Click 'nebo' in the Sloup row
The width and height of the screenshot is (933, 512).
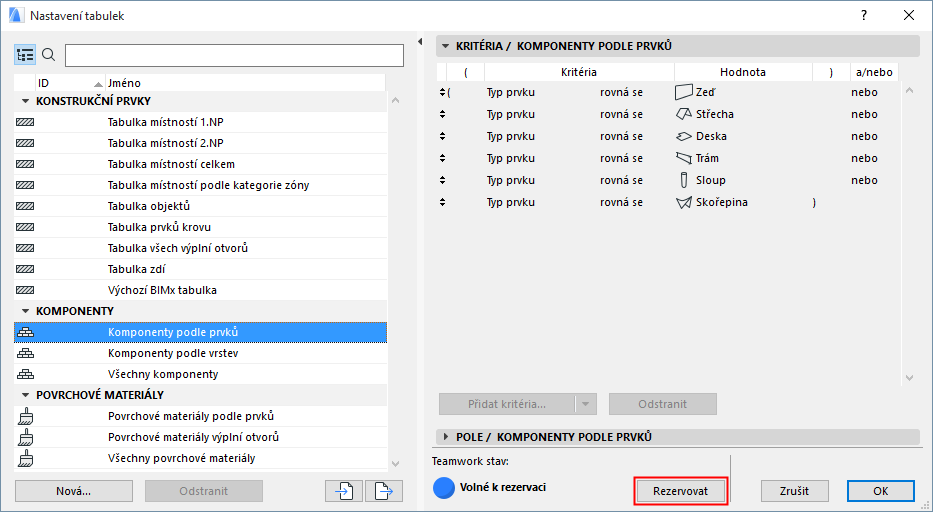tap(864, 180)
